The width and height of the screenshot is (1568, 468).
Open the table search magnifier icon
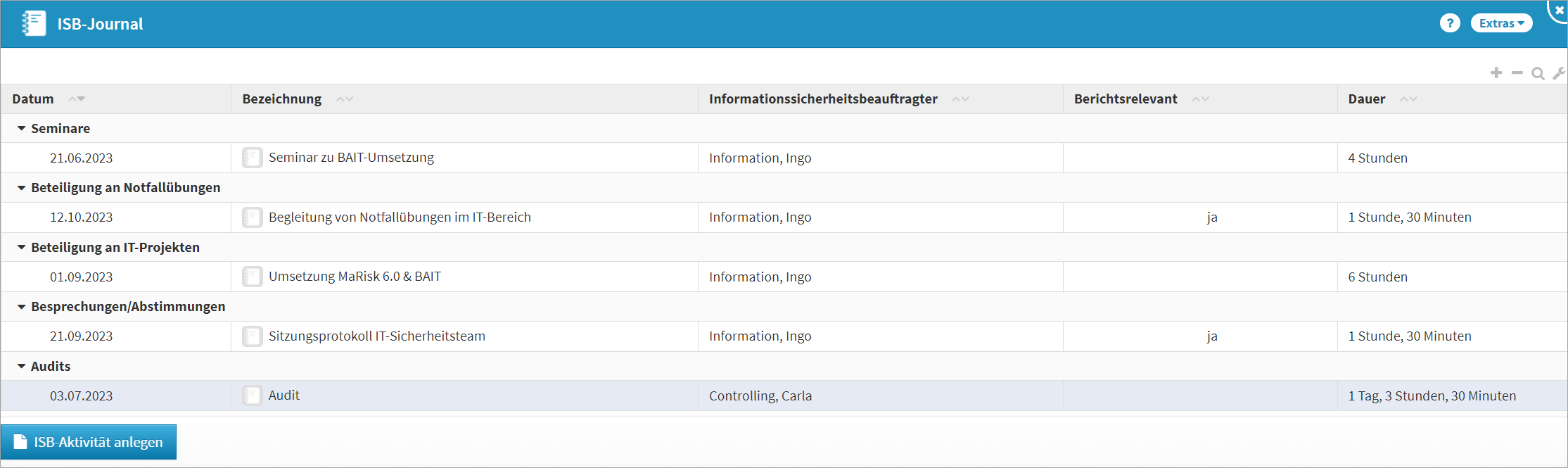[x=1538, y=73]
